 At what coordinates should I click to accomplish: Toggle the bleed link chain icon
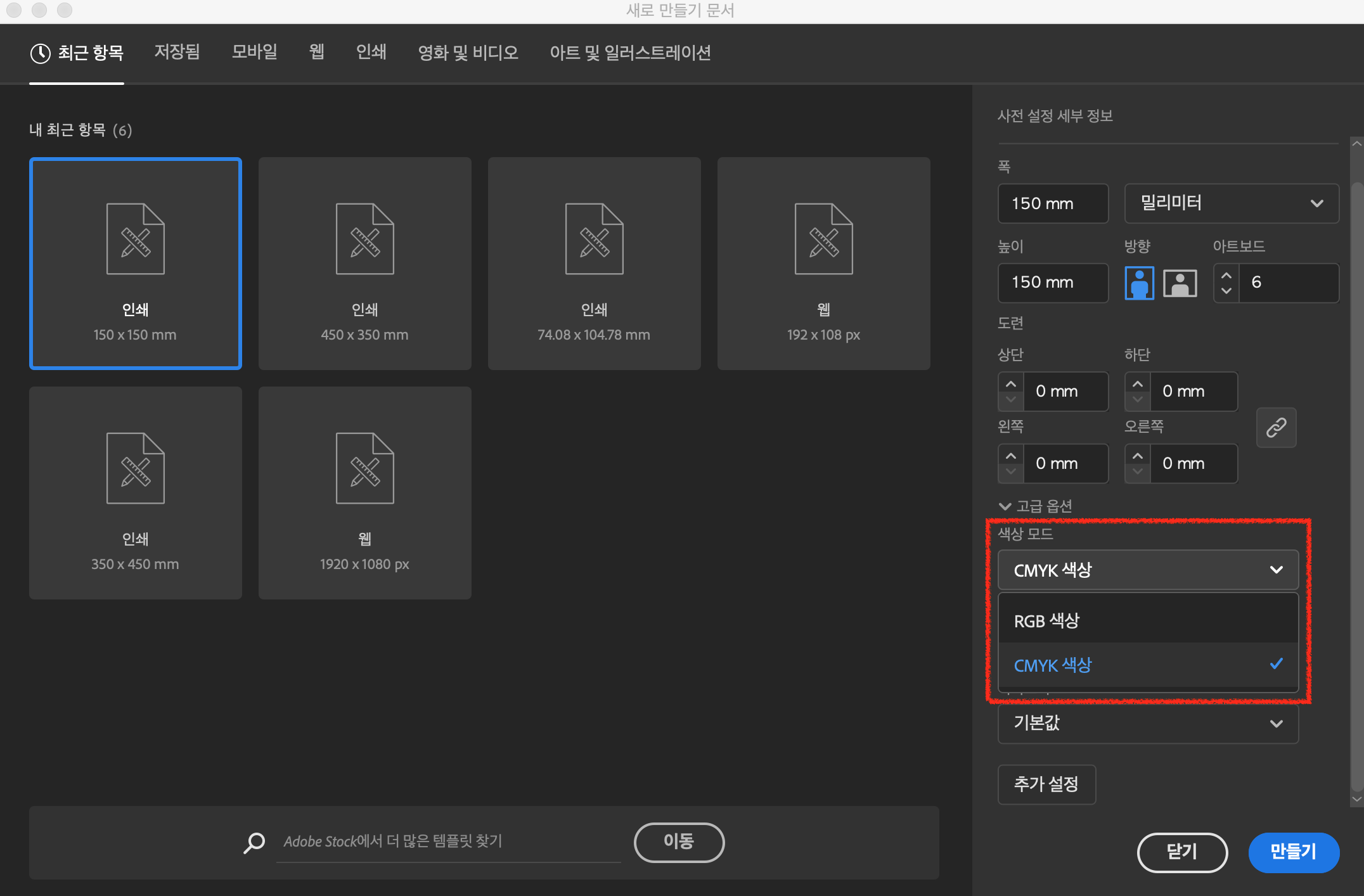1276,428
